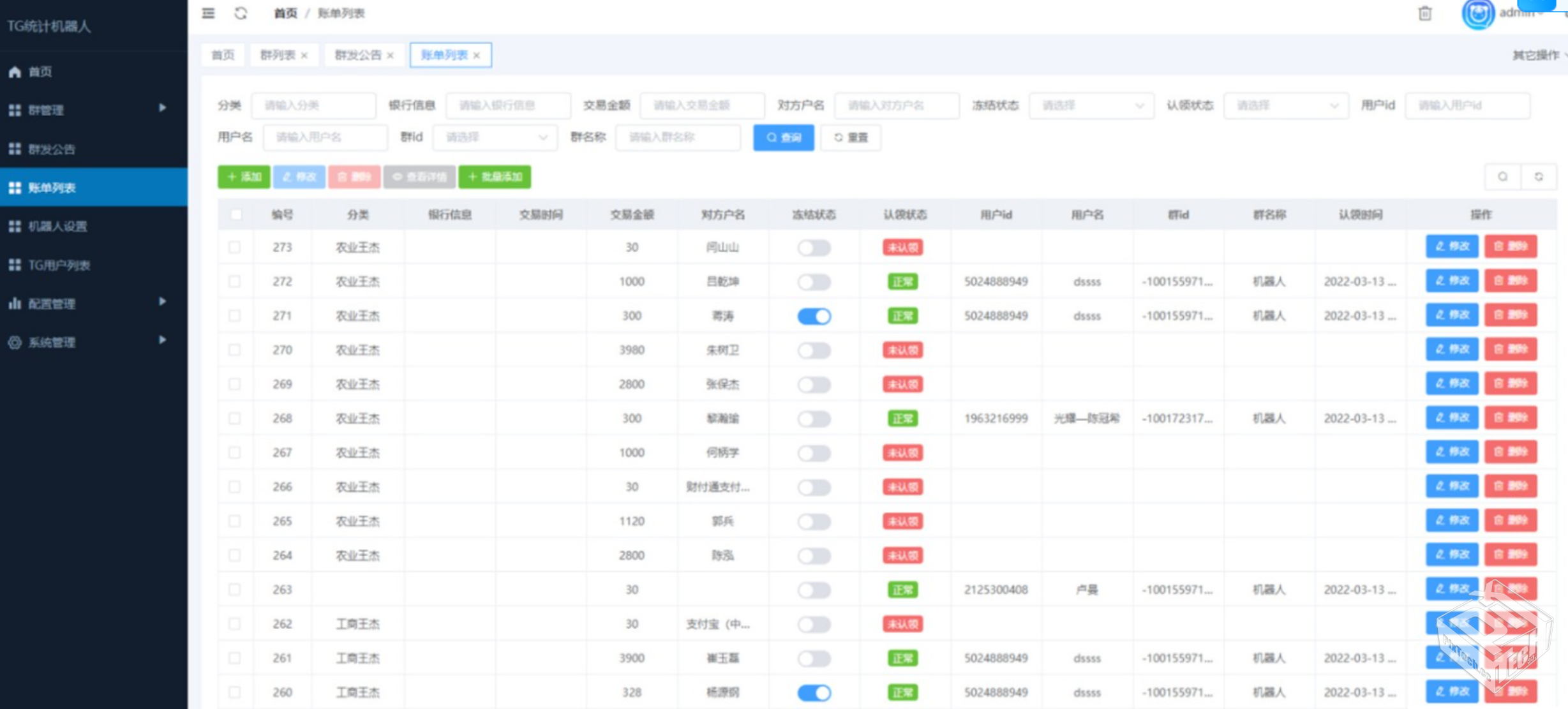1568x709 pixels.
Task: Click the table refresh icon button
Action: click(x=1539, y=177)
